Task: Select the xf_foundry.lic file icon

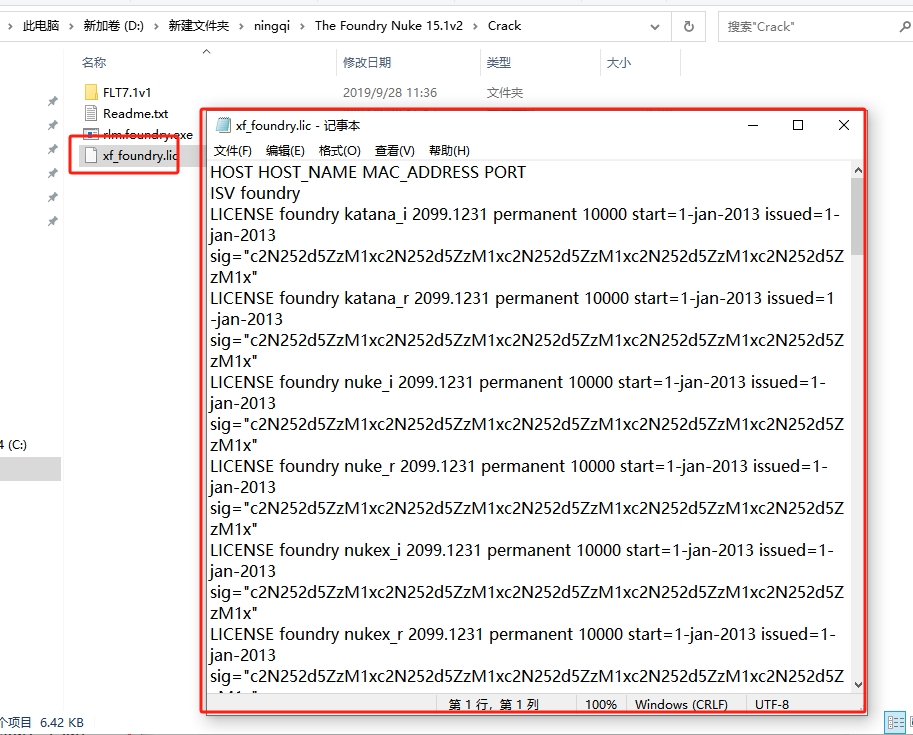Action: pyautogui.click(x=91, y=155)
